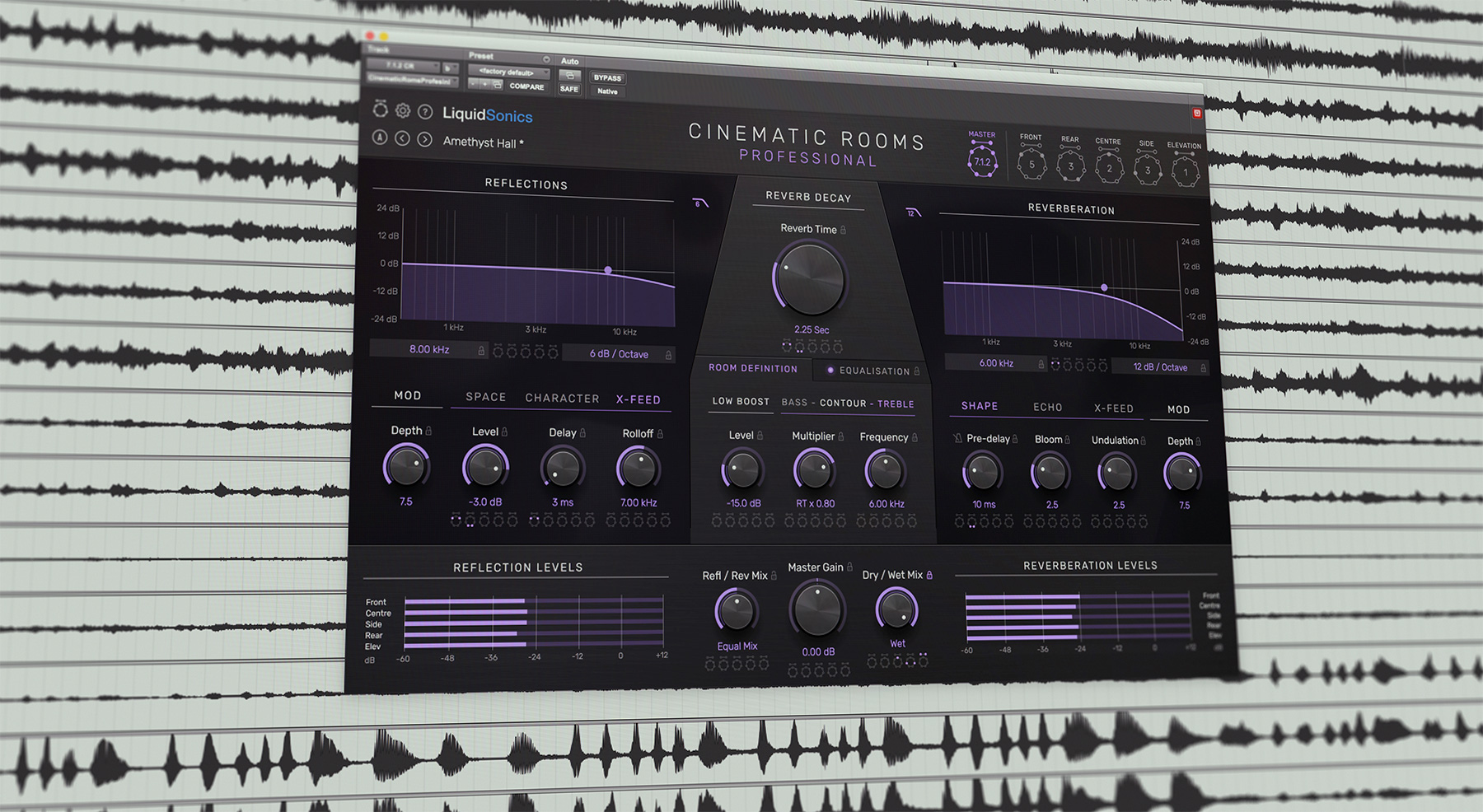Click the LiquidSonics logo
The image size is (1483, 812).
(488, 114)
